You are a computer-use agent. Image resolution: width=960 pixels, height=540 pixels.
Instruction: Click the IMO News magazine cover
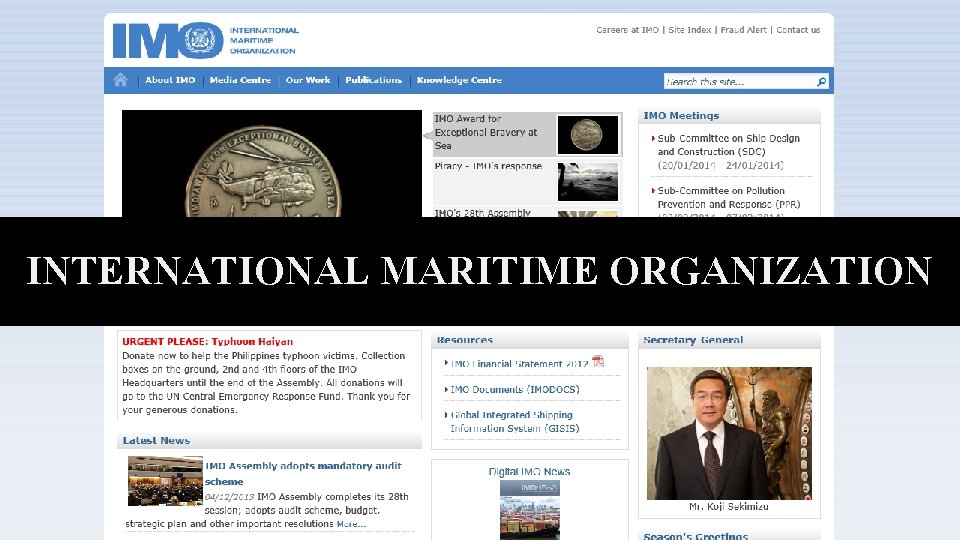[x=530, y=510]
